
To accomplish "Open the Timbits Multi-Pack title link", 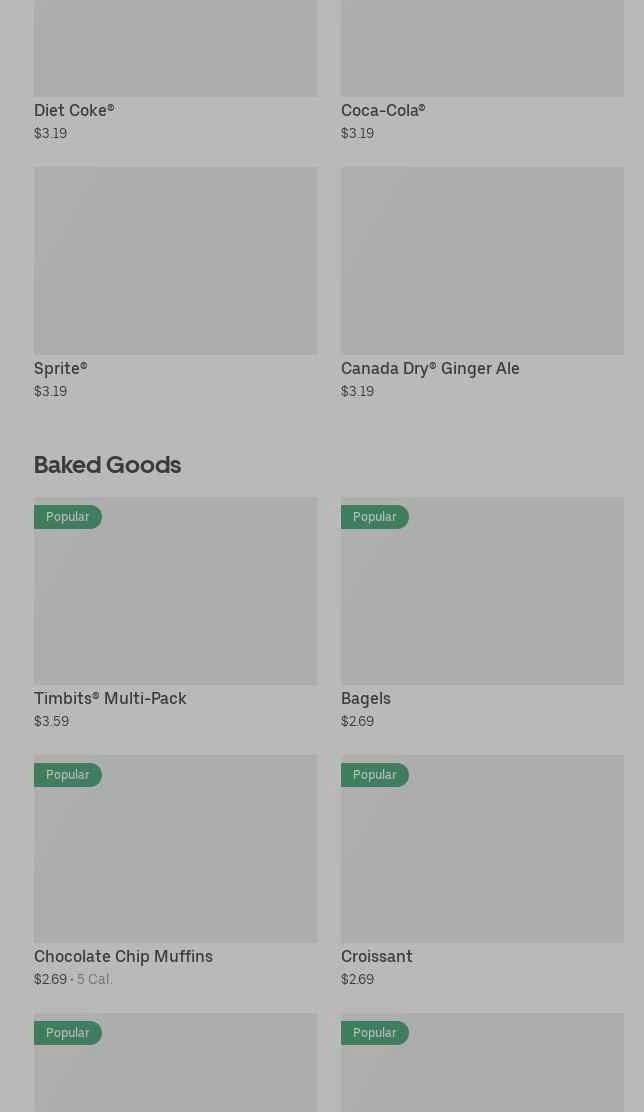I will click(110, 698).
